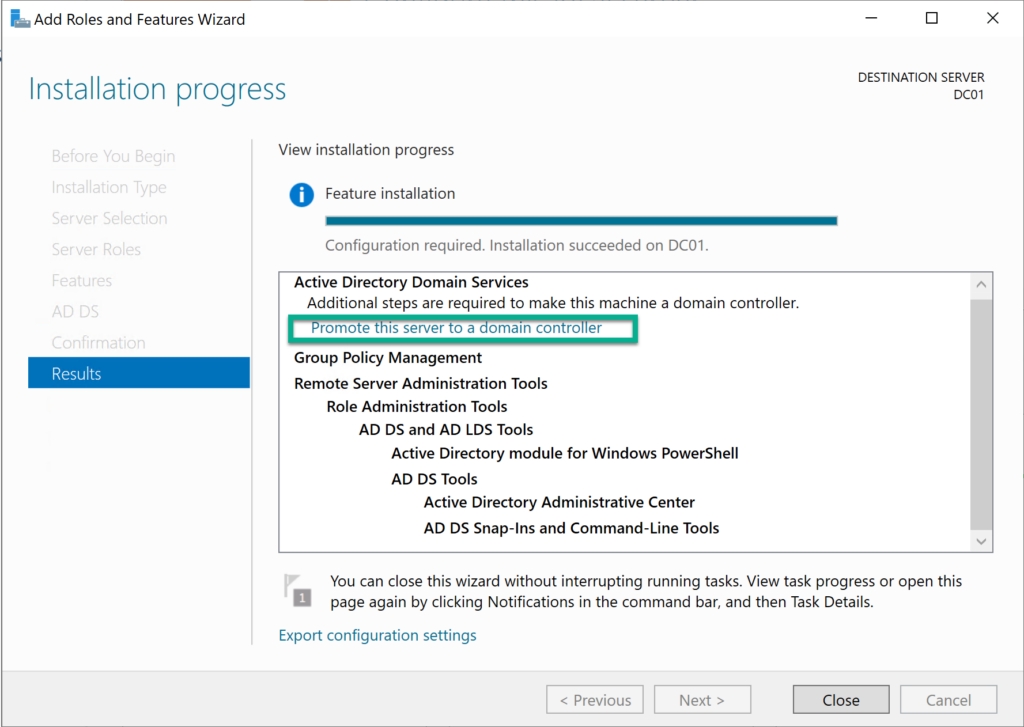Click the info icon beside Feature installation

[301, 194]
